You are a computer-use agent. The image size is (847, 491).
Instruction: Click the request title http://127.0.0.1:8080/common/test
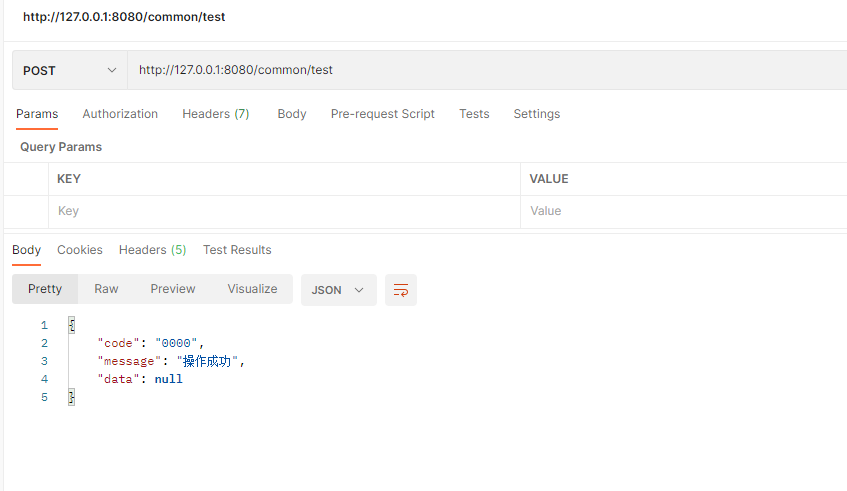click(124, 17)
